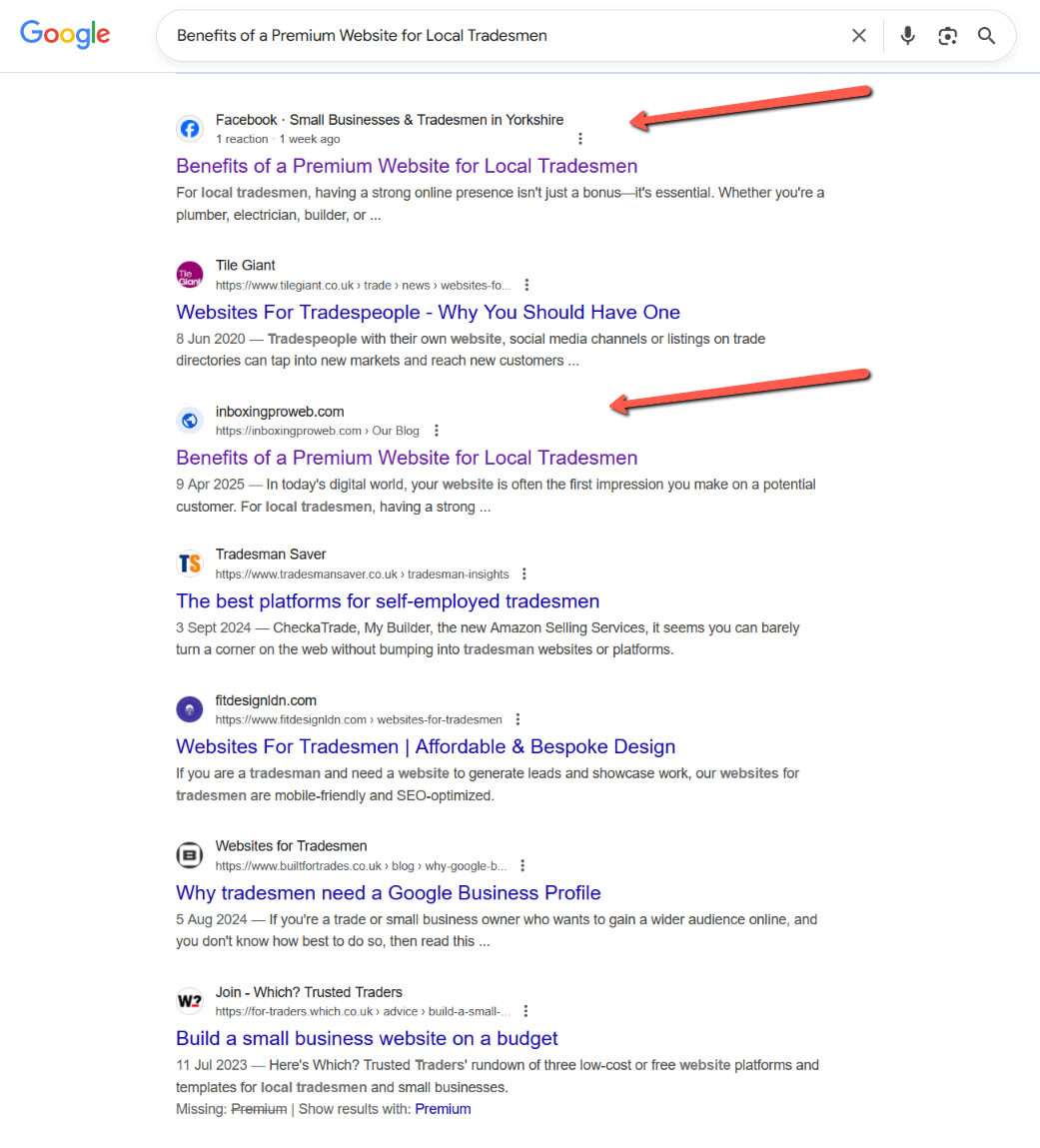
Task: Click fitdesignldn.com › websites-for-tradesmen breadcrumb
Action: 359,719
